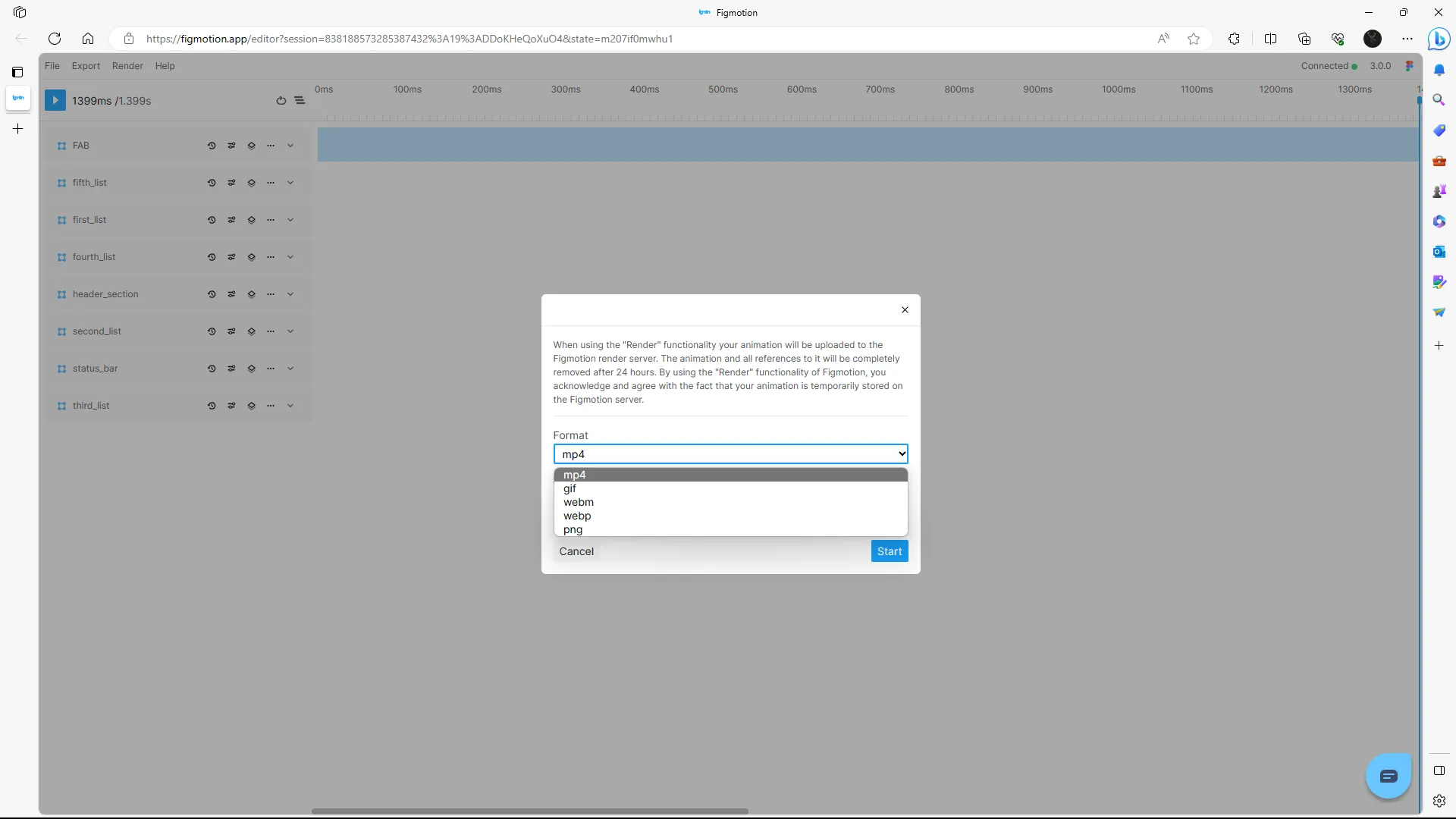Click keyframe diamond icon on first_list layer

pos(251,220)
